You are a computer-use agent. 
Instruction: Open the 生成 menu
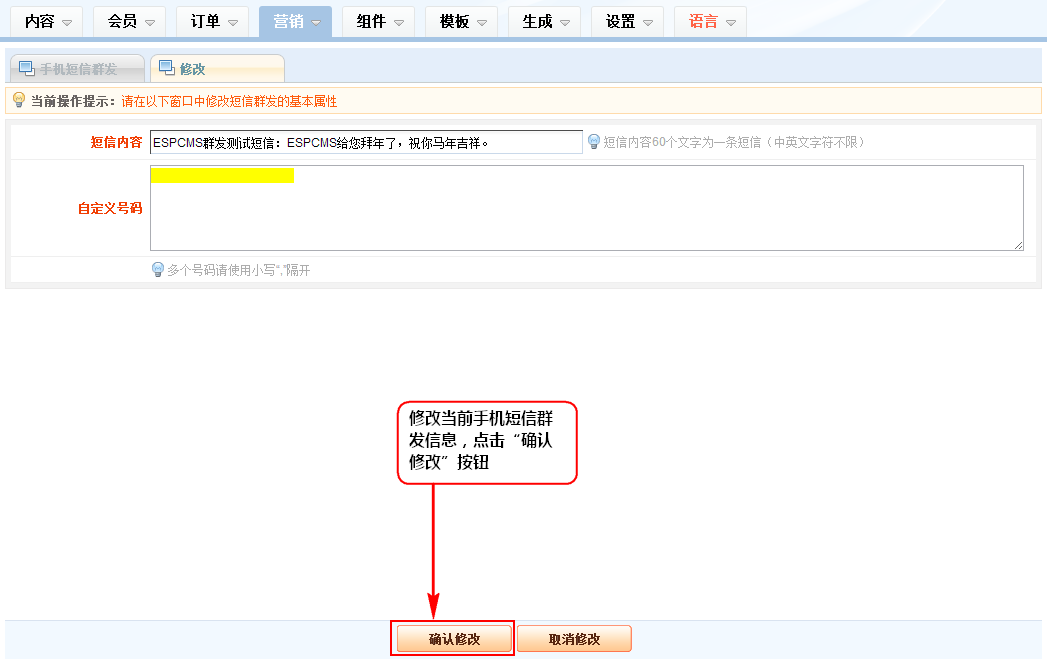544,21
